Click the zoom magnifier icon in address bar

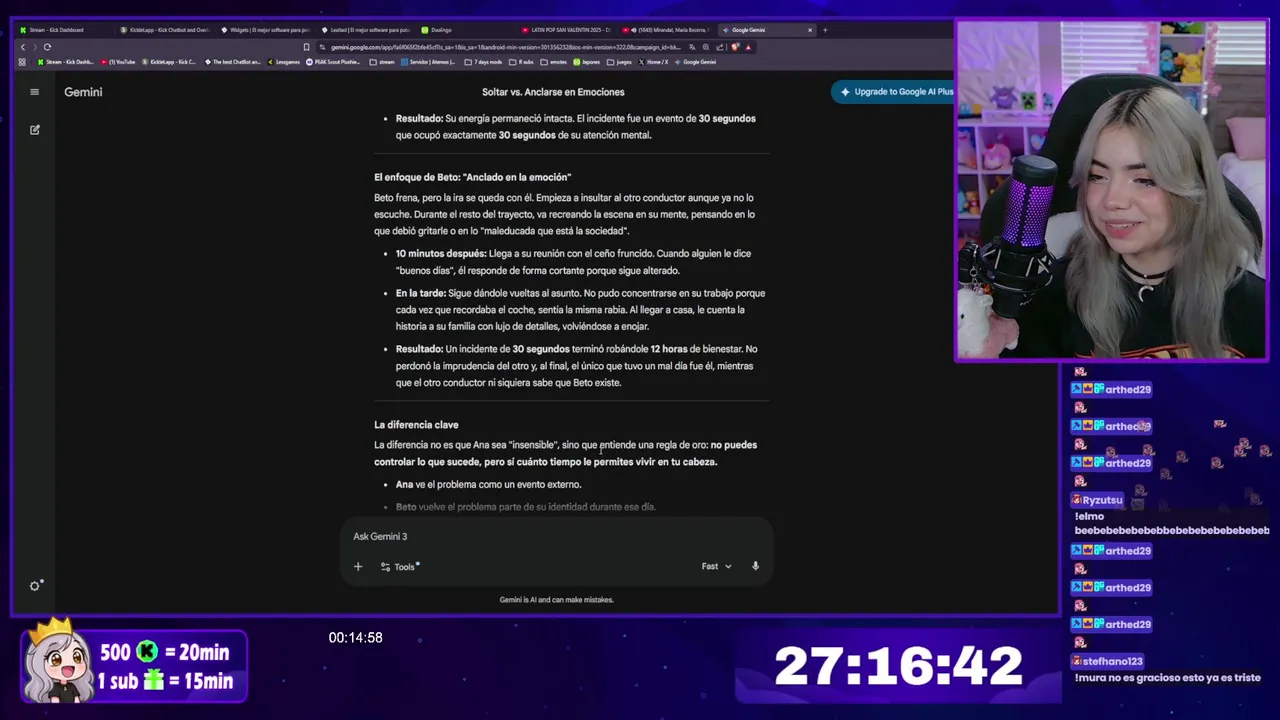(707, 47)
